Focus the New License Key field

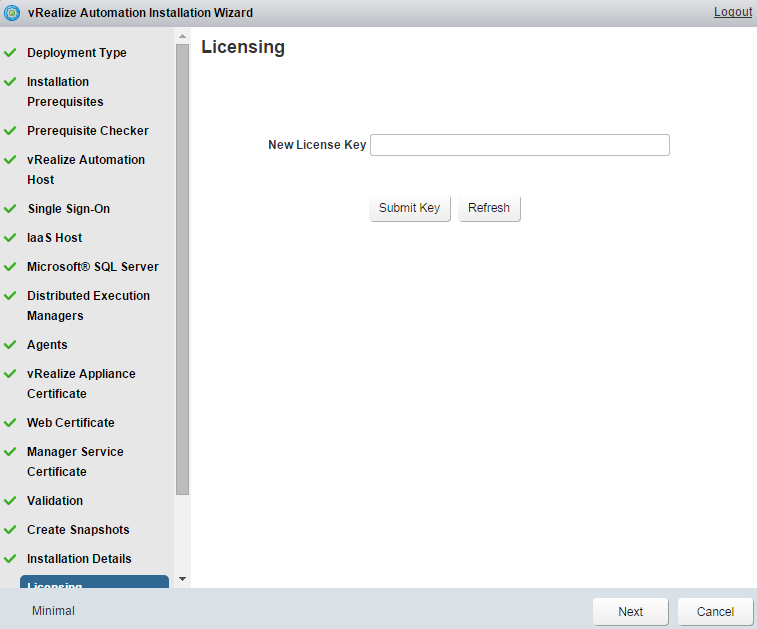519,145
